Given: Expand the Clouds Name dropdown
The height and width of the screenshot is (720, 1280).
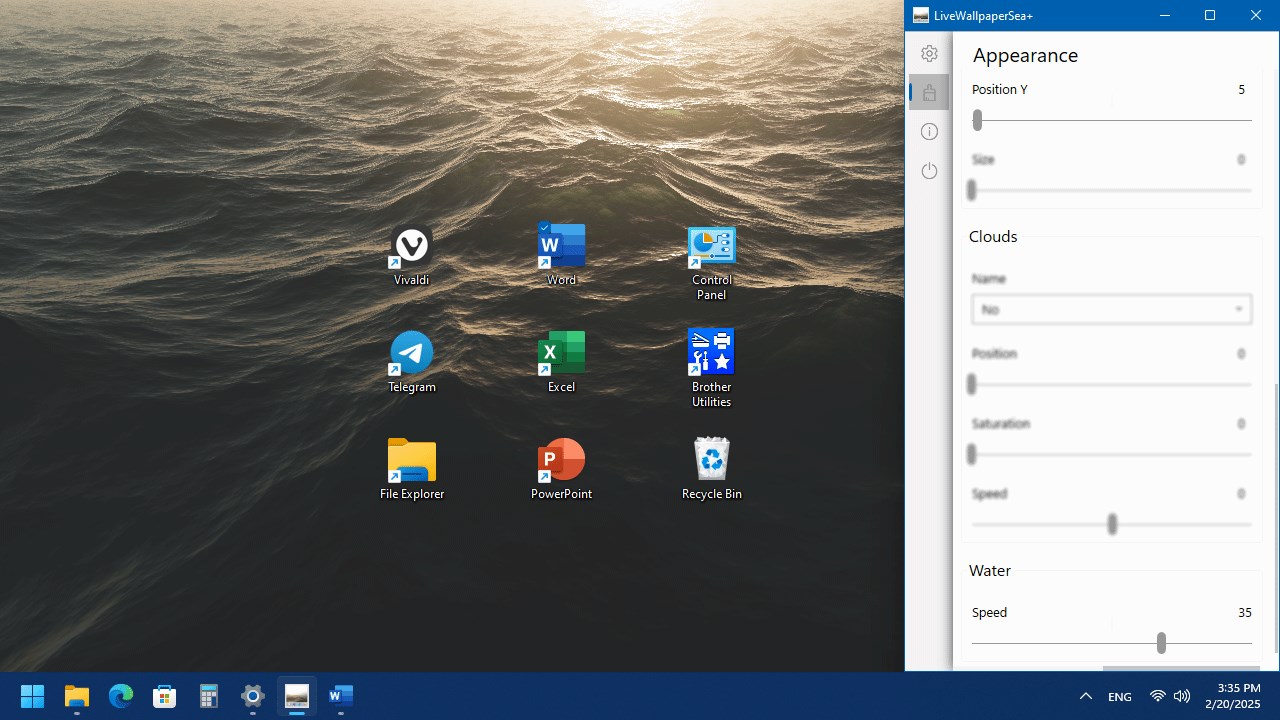Looking at the screenshot, I should [1112, 309].
